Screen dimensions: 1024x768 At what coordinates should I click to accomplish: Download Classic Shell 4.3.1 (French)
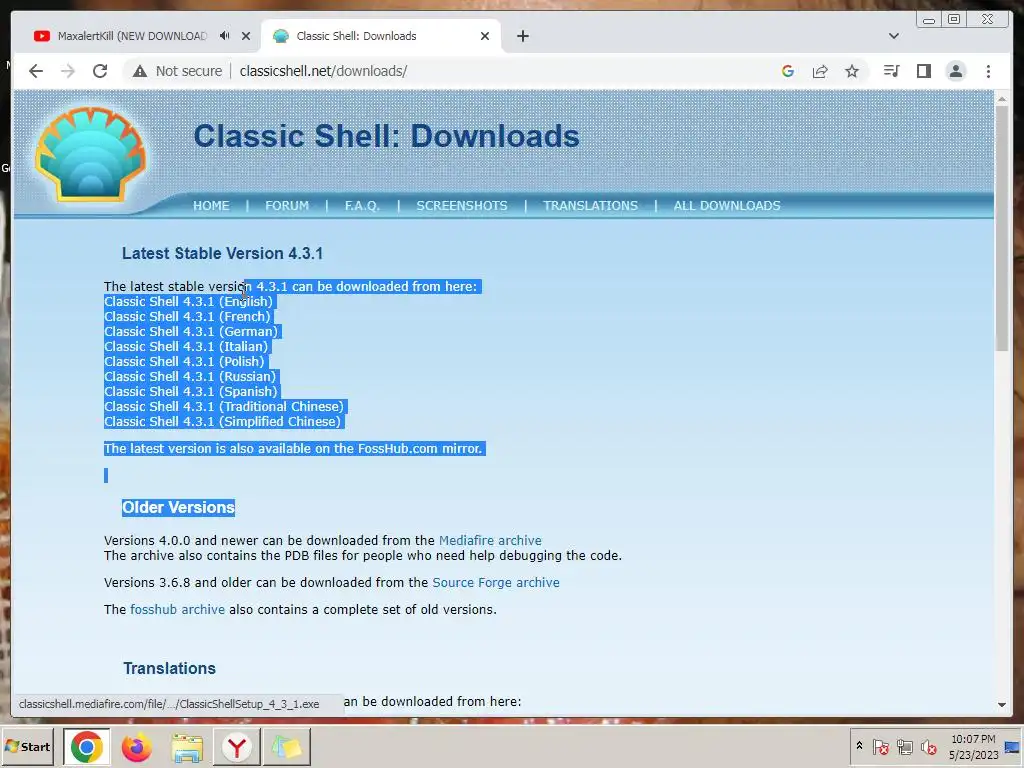[187, 317]
